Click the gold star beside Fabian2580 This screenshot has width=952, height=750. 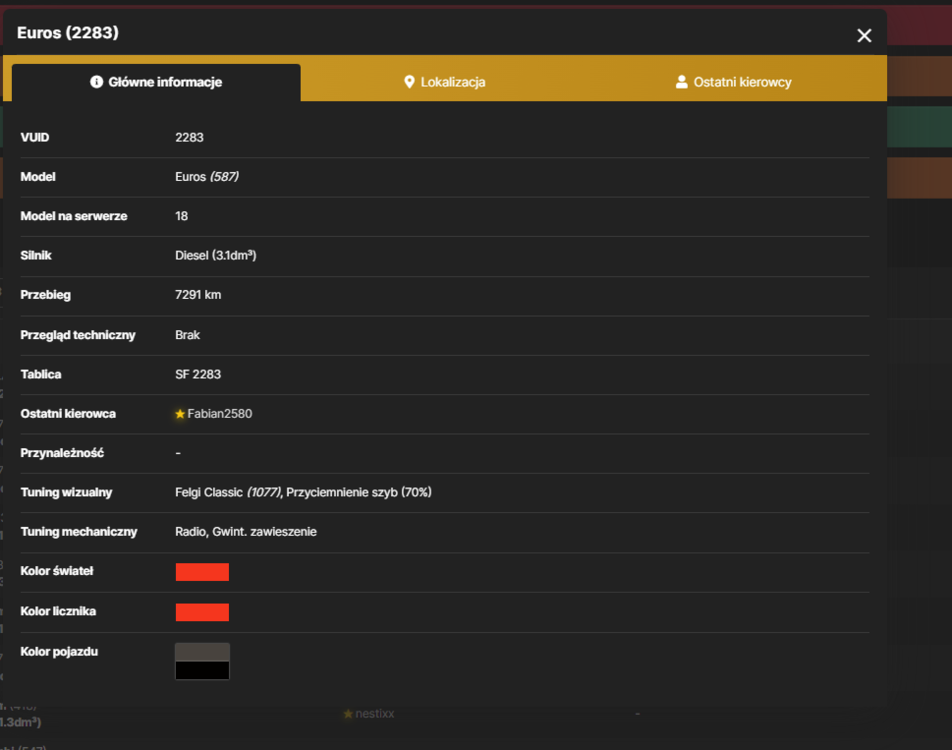point(180,414)
